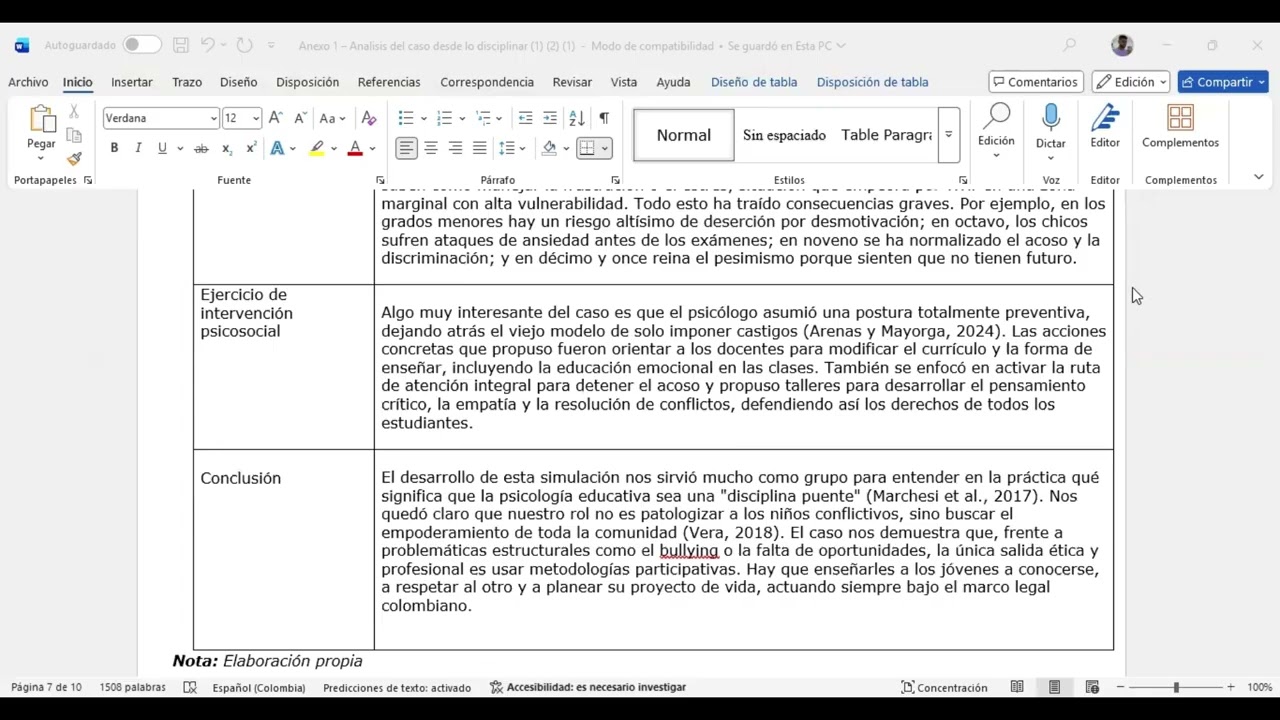The image size is (1280, 720).
Task: Open Complementos add-ins icon
Action: [1180, 119]
